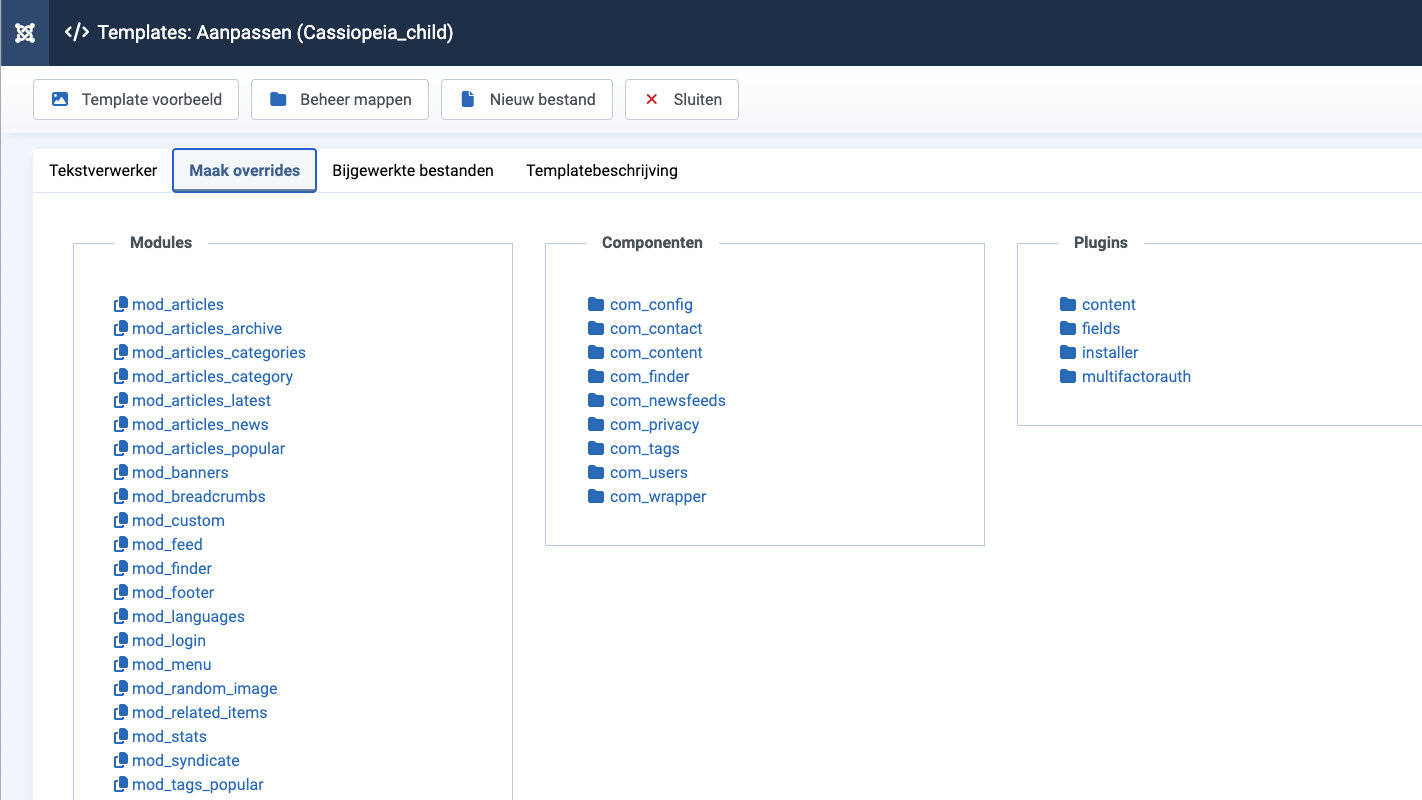Click the Beheer mappen button
The height and width of the screenshot is (800, 1422).
tap(339, 99)
